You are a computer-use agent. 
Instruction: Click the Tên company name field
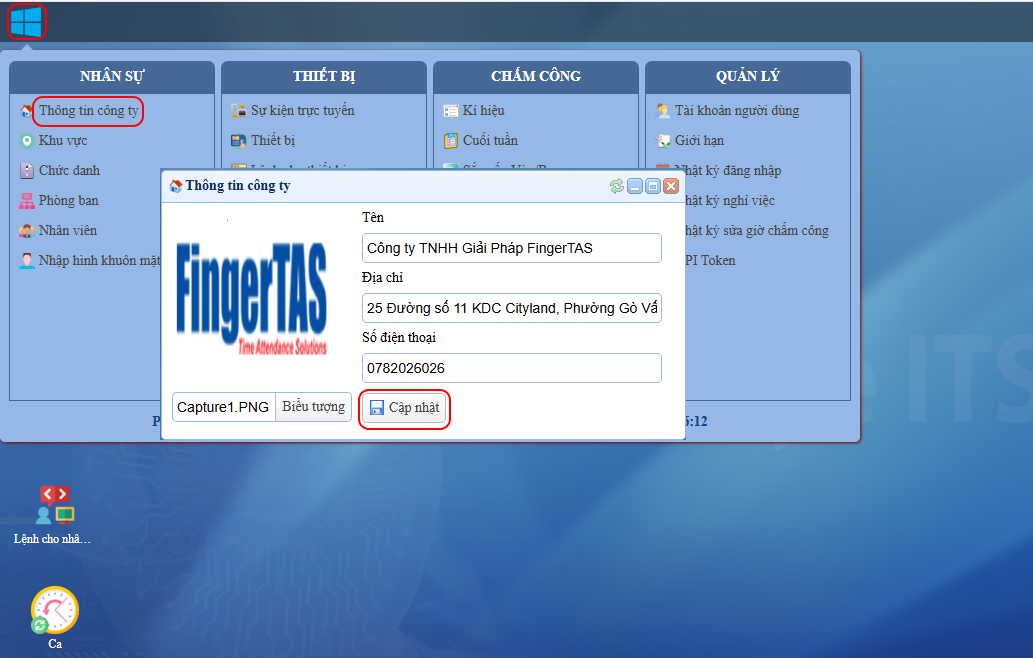pyautogui.click(x=511, y=248)
